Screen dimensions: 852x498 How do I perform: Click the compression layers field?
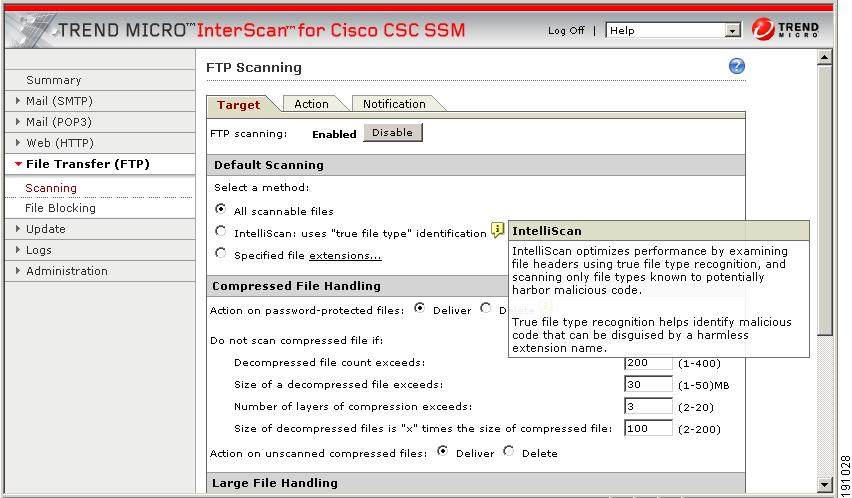coord(648,406)
